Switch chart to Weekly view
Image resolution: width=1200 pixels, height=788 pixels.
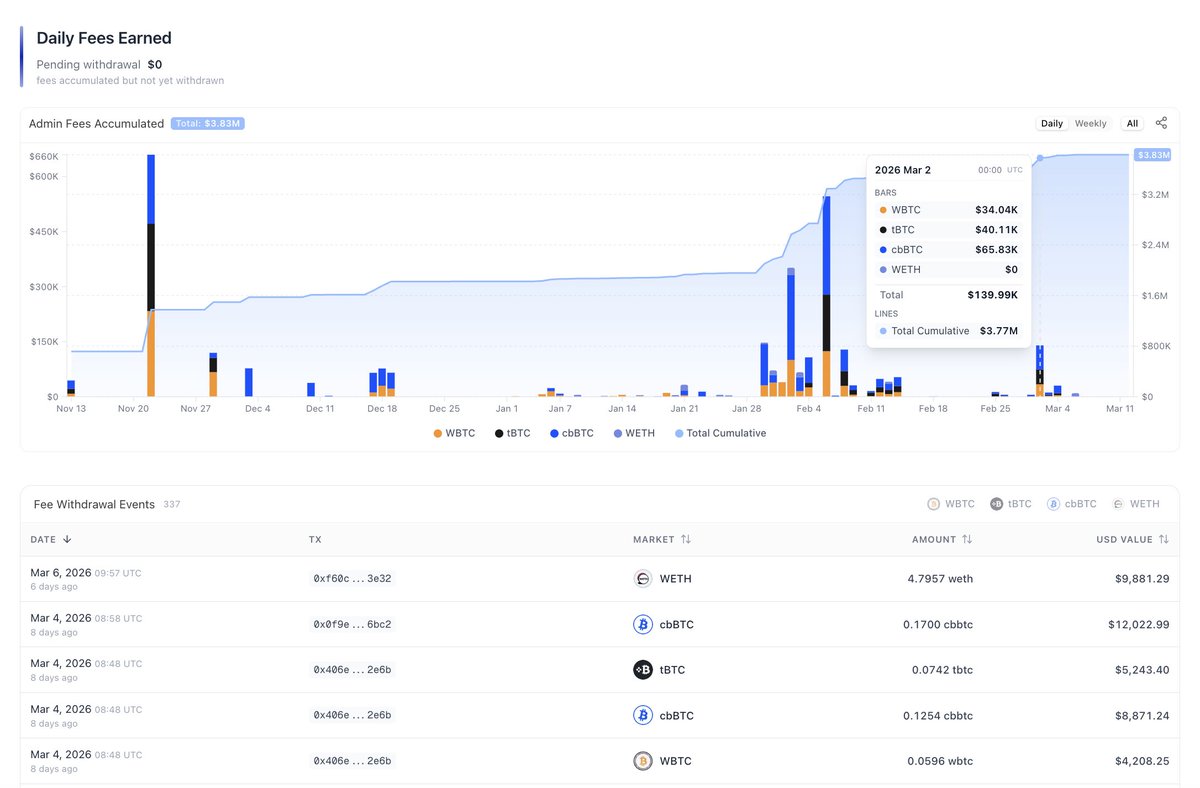(1090, 124)
